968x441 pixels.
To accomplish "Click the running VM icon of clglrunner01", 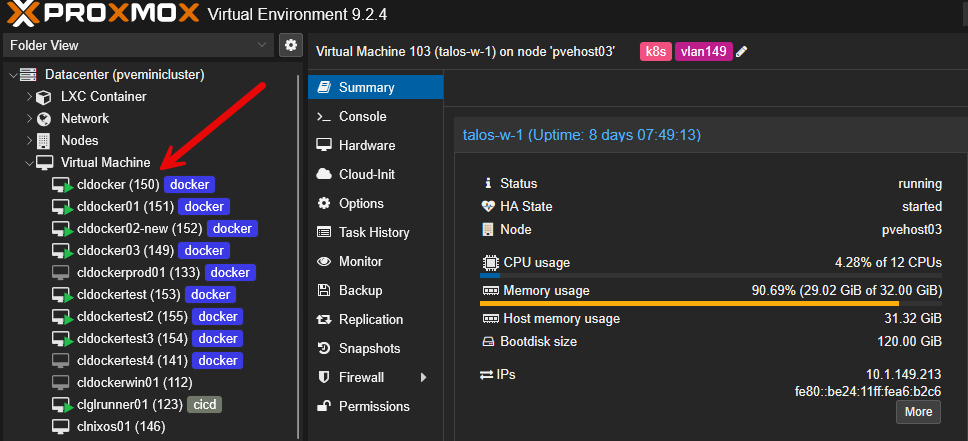I will point(62,405).
